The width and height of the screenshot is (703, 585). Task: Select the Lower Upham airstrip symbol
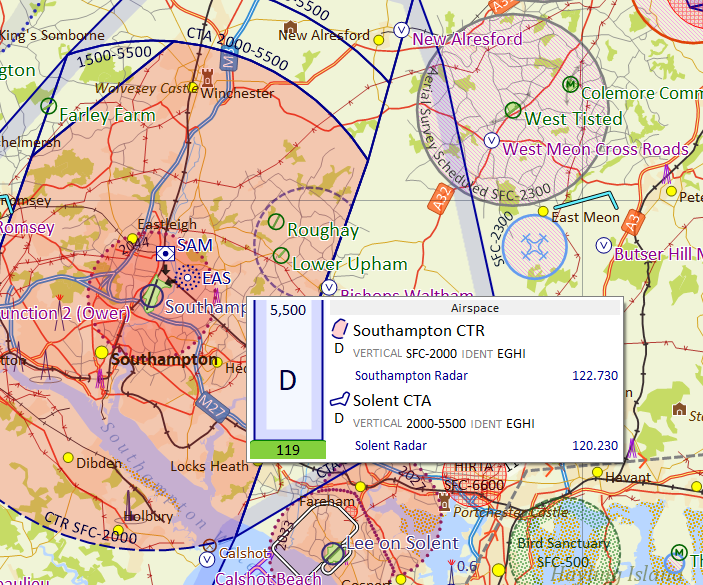[x=281, y=256]
